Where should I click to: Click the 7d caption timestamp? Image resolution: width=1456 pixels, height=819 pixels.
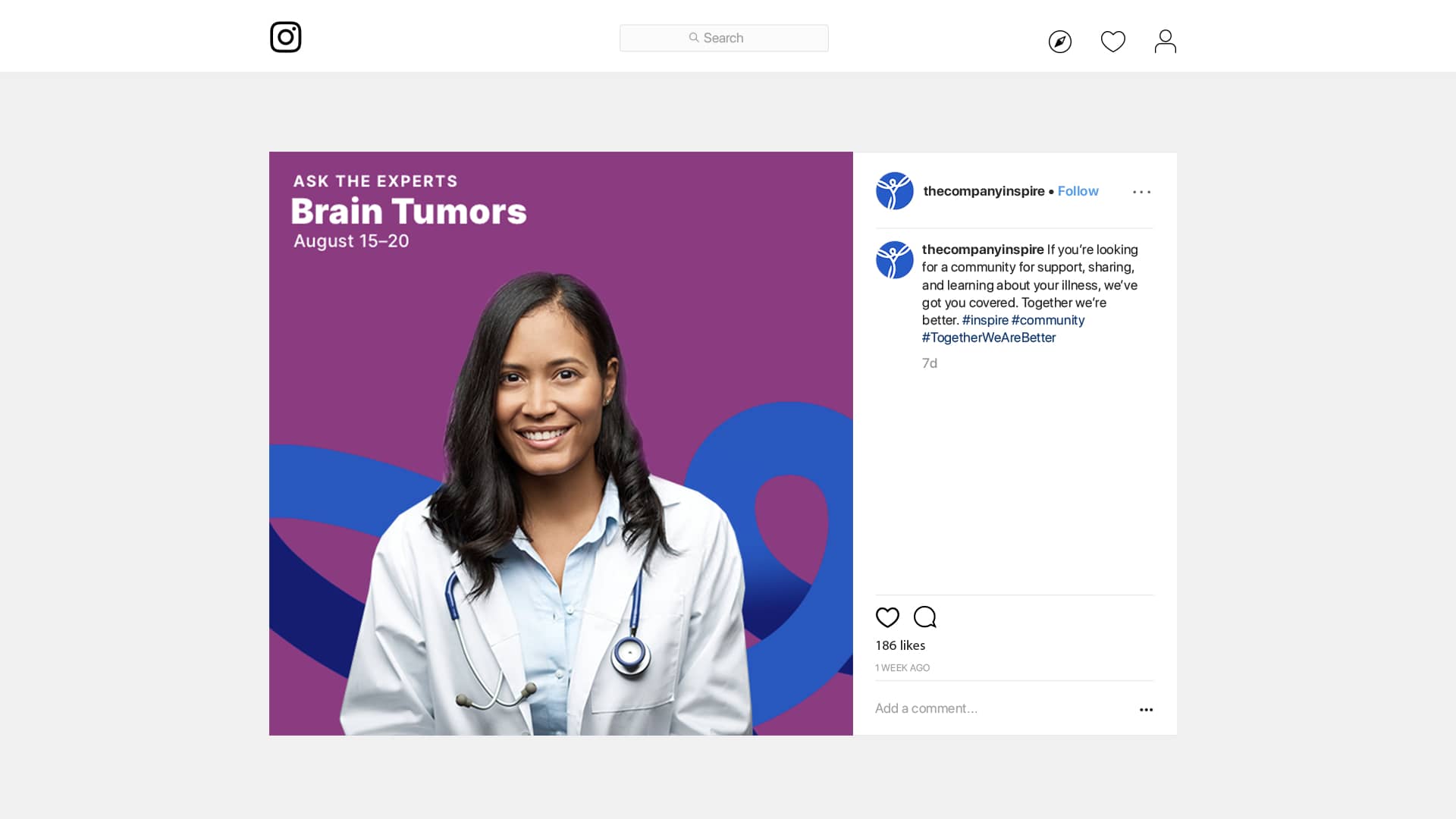pyautogui.click(x=929, y=363)
